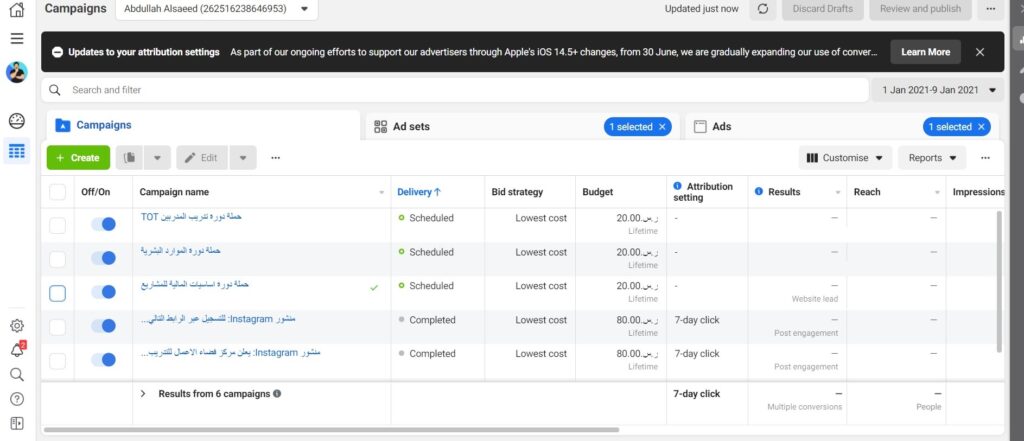Click the green Create button
The width and height of the screenshot is (1024, 441).
[78, 158]
